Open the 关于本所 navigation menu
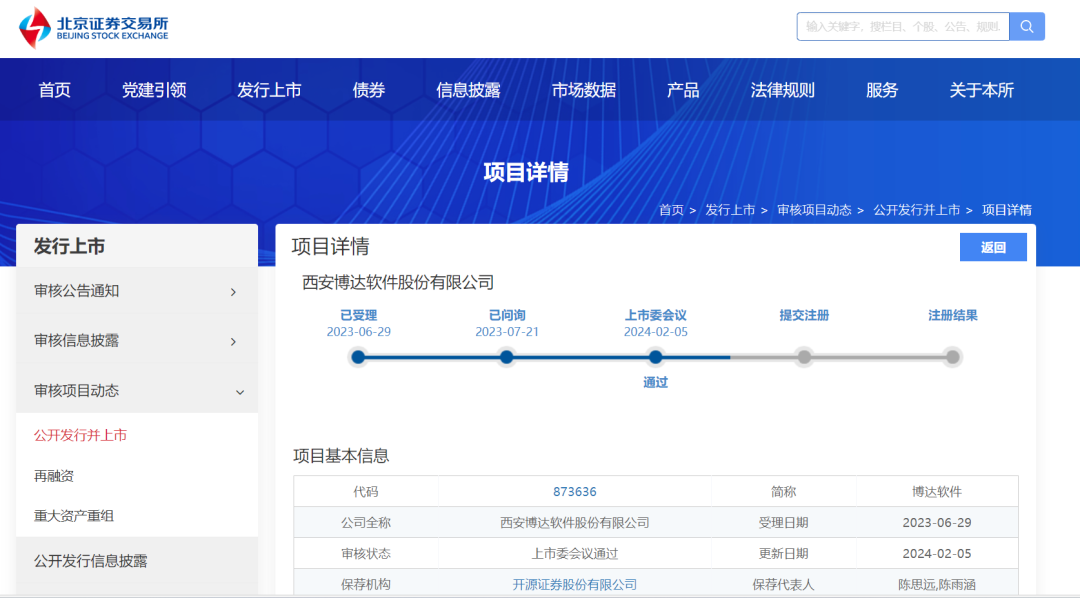1080x598 pixels. (x=982, y=90)
